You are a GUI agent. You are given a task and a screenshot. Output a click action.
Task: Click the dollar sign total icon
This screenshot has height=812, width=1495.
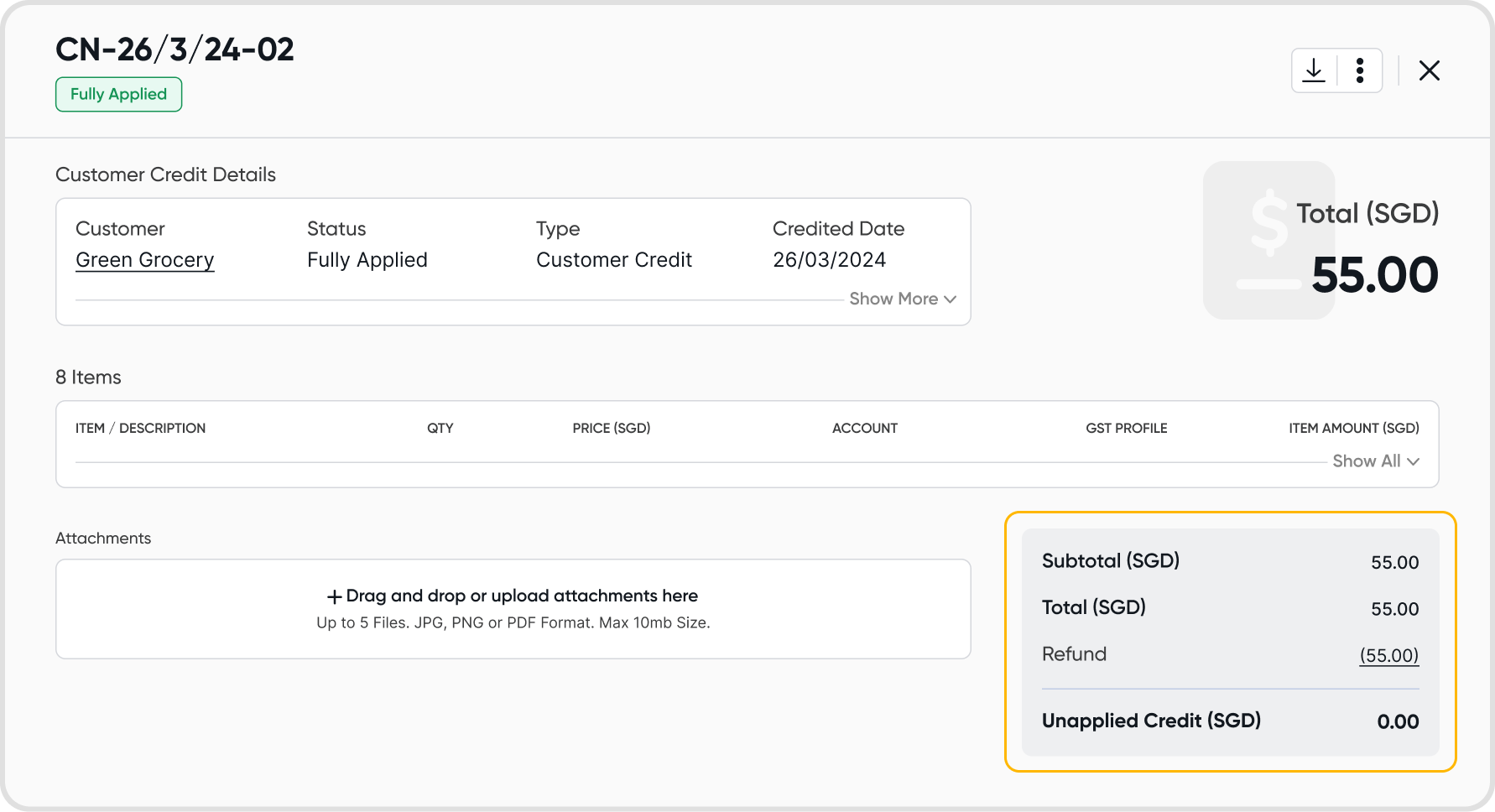point(1268,240)
